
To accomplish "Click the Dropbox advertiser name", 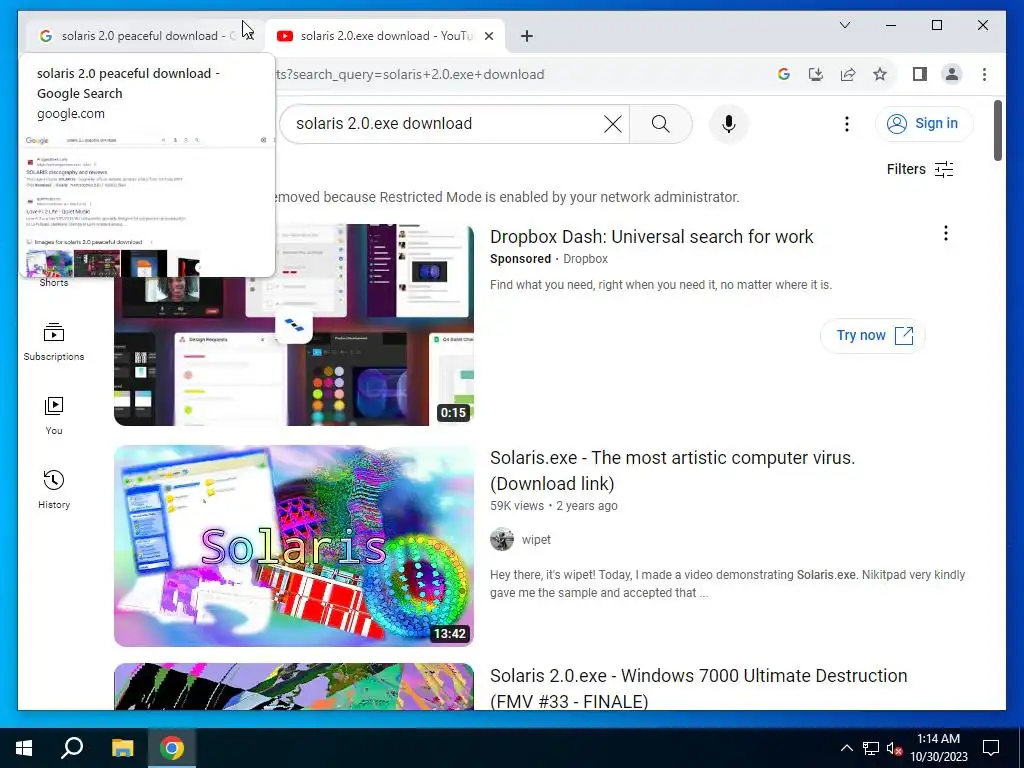I will [585, 259].
